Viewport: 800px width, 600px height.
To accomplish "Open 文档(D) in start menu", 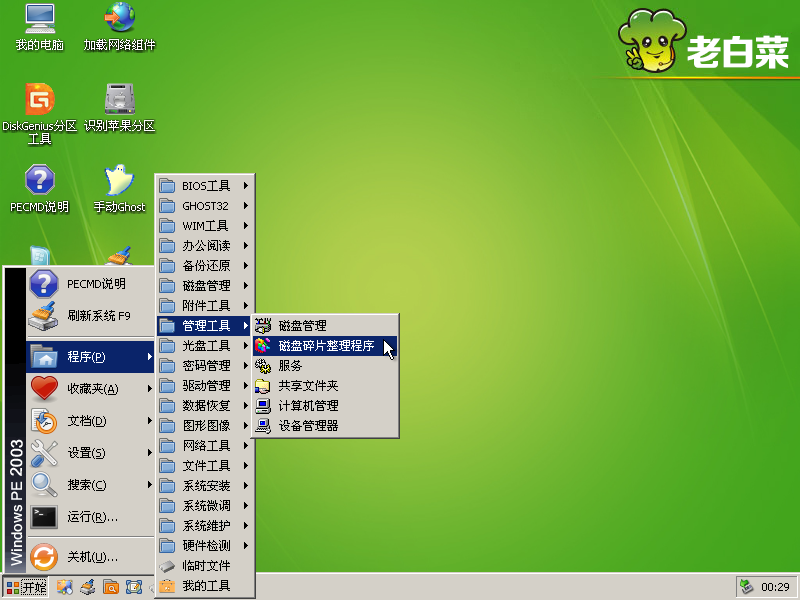I will click(90, 421).
